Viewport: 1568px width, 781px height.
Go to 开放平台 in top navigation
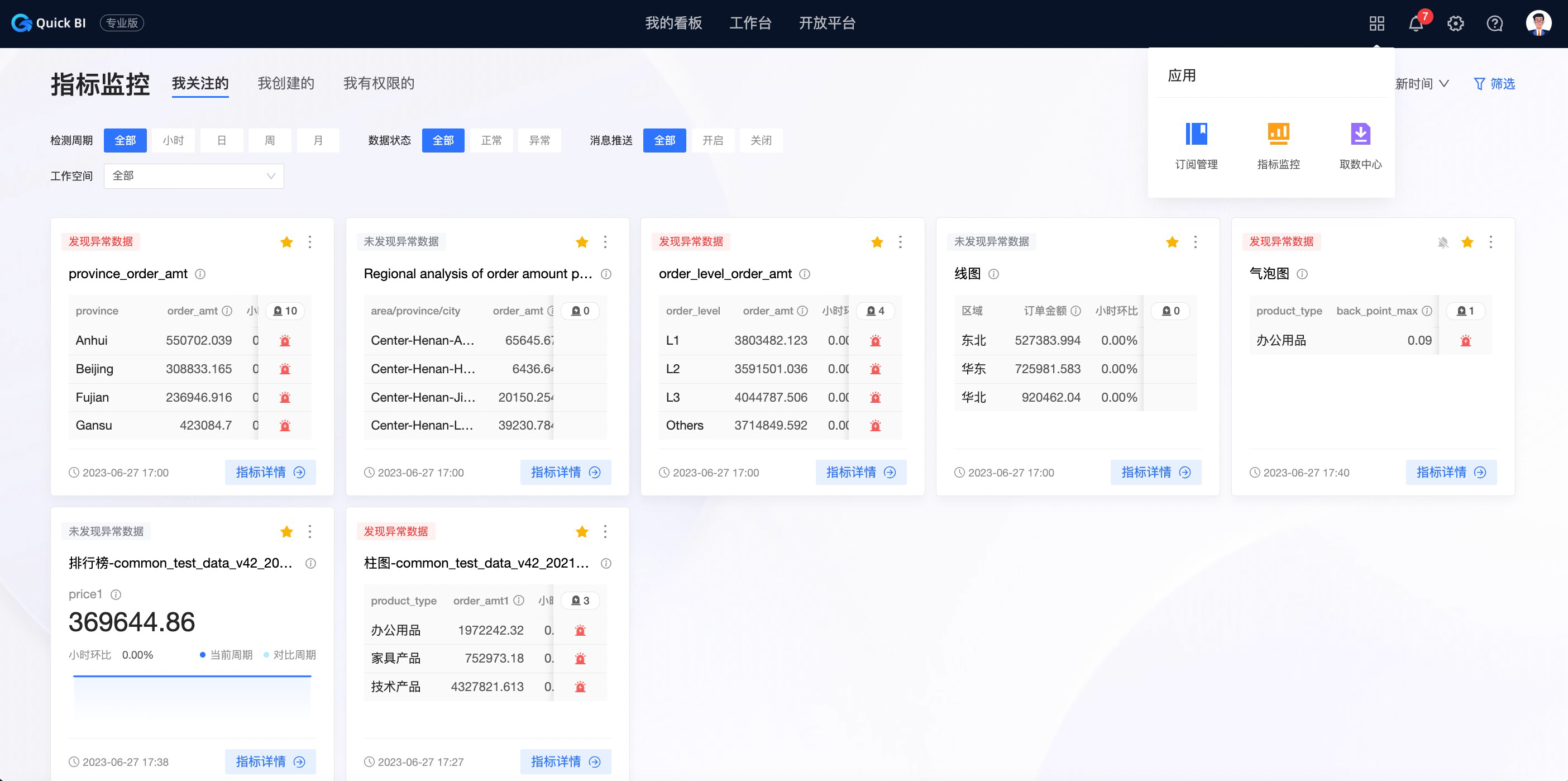[827, 23]
